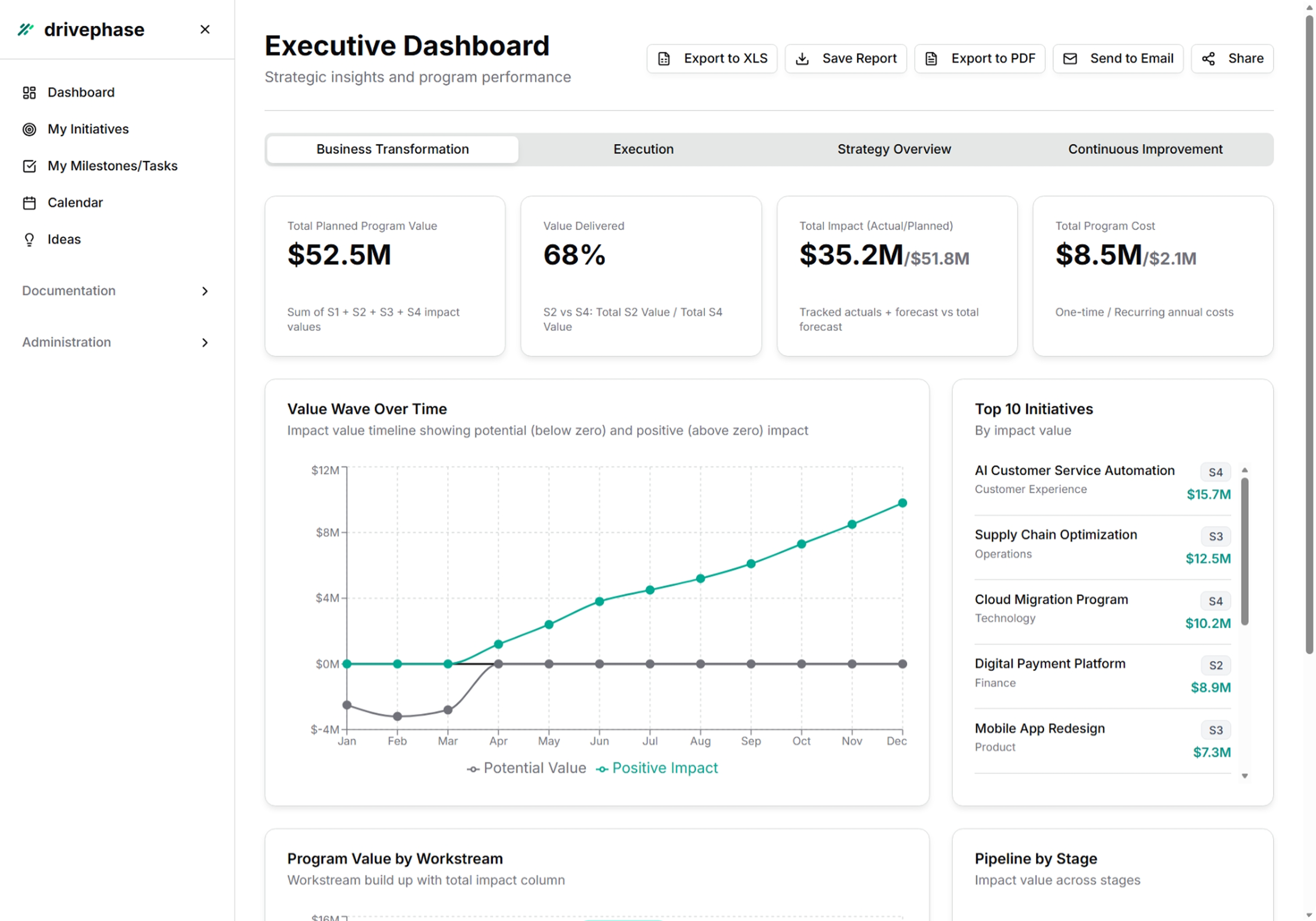Screen dimensions: 1316x921
Task: Click the My Milestones/Tasks checkbox icon
Action: point(29,166)
